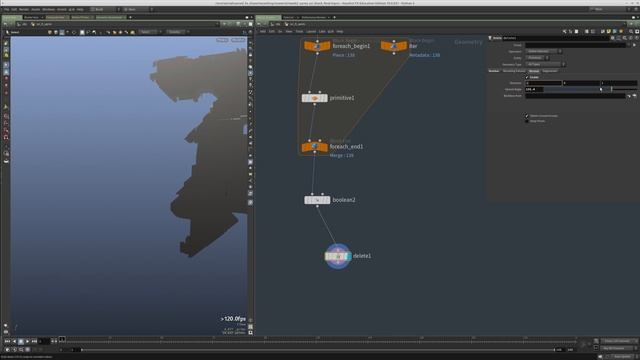Toggle bypass flag on delete1 node
The width and height of the screenshot is (640, 360).
click(x=327, y=256)
